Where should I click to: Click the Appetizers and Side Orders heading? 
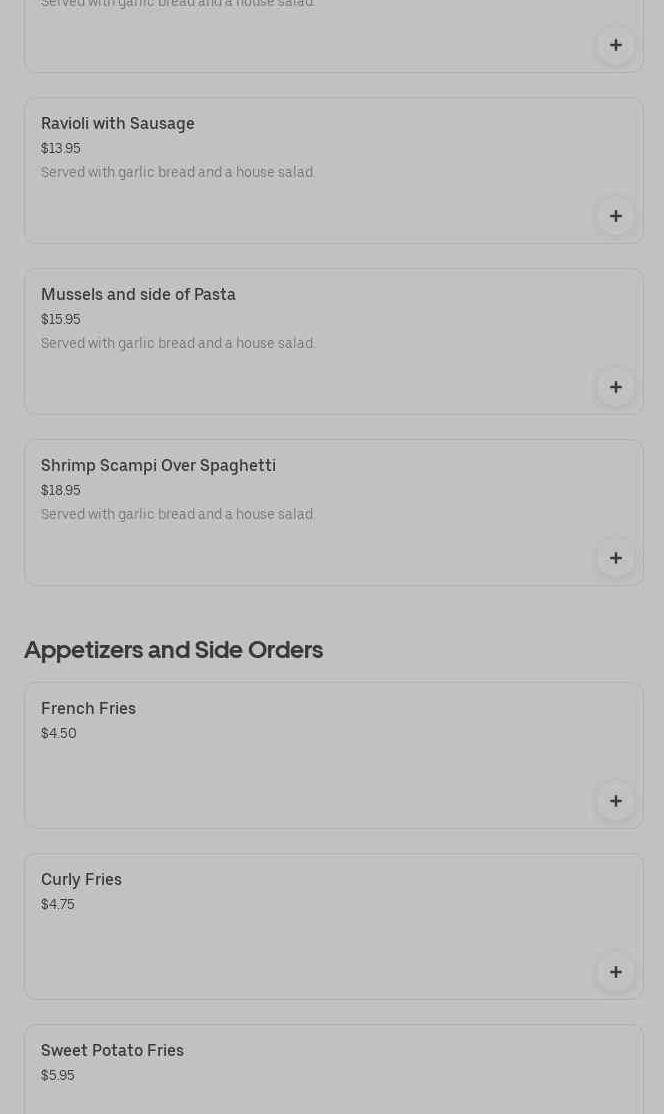pos(173,649)
